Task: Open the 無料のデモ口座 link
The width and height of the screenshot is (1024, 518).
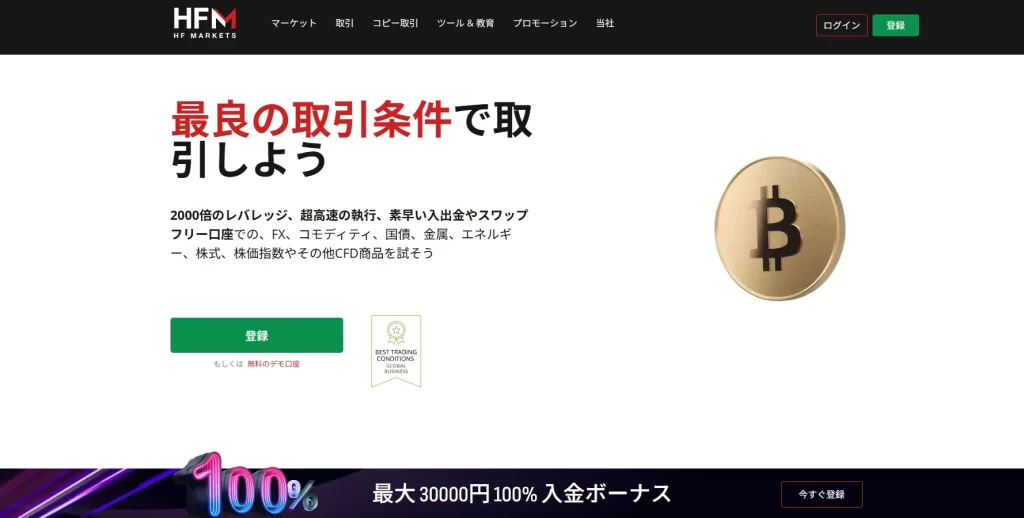Action: (x=273, y=364)
